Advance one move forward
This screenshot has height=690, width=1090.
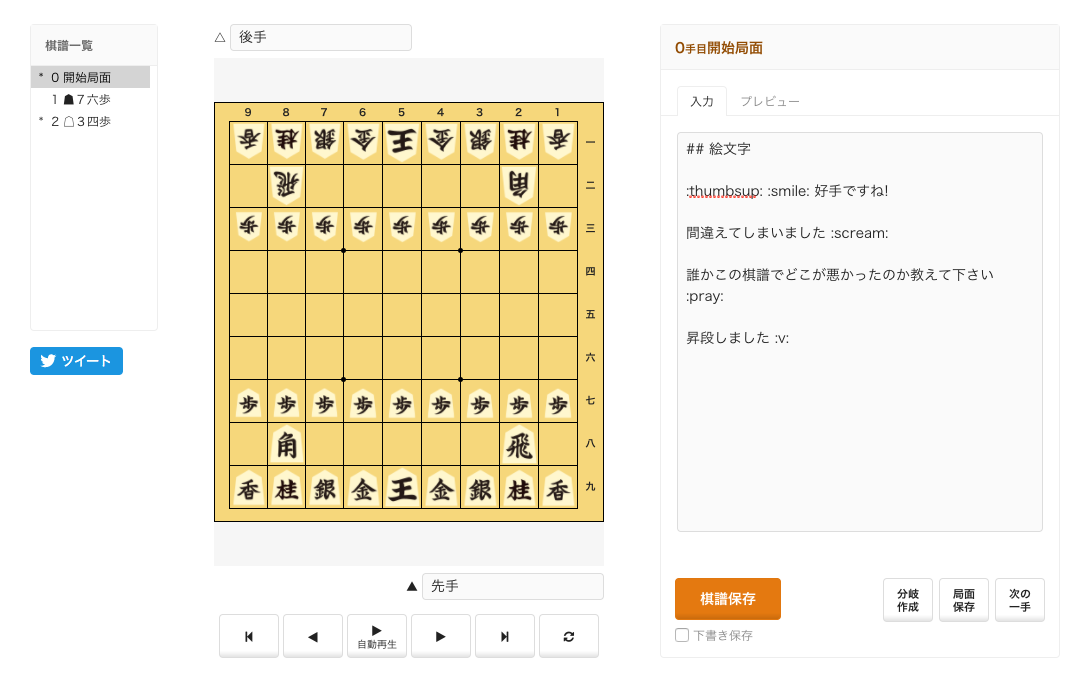coord(441,636)
